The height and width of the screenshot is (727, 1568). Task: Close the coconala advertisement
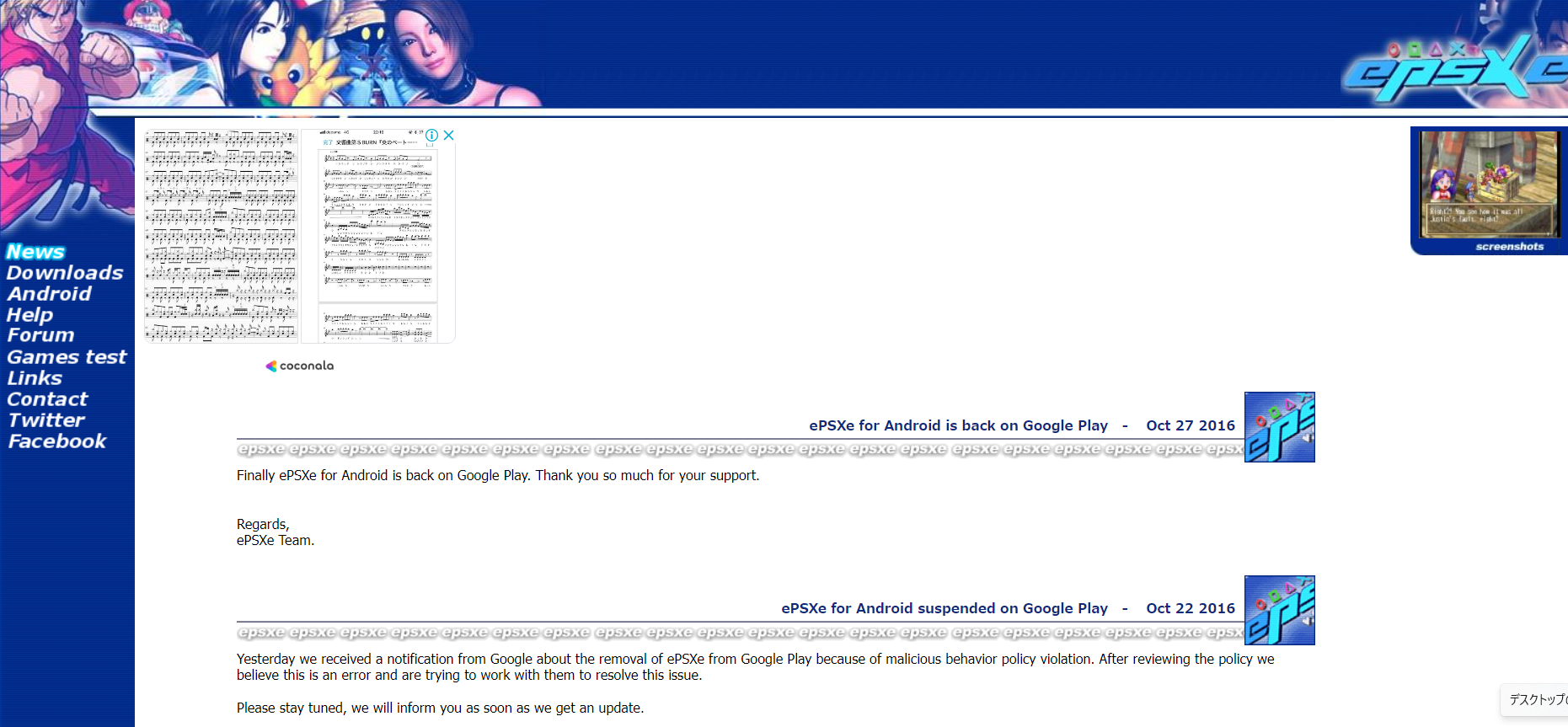tap(449, 136)
